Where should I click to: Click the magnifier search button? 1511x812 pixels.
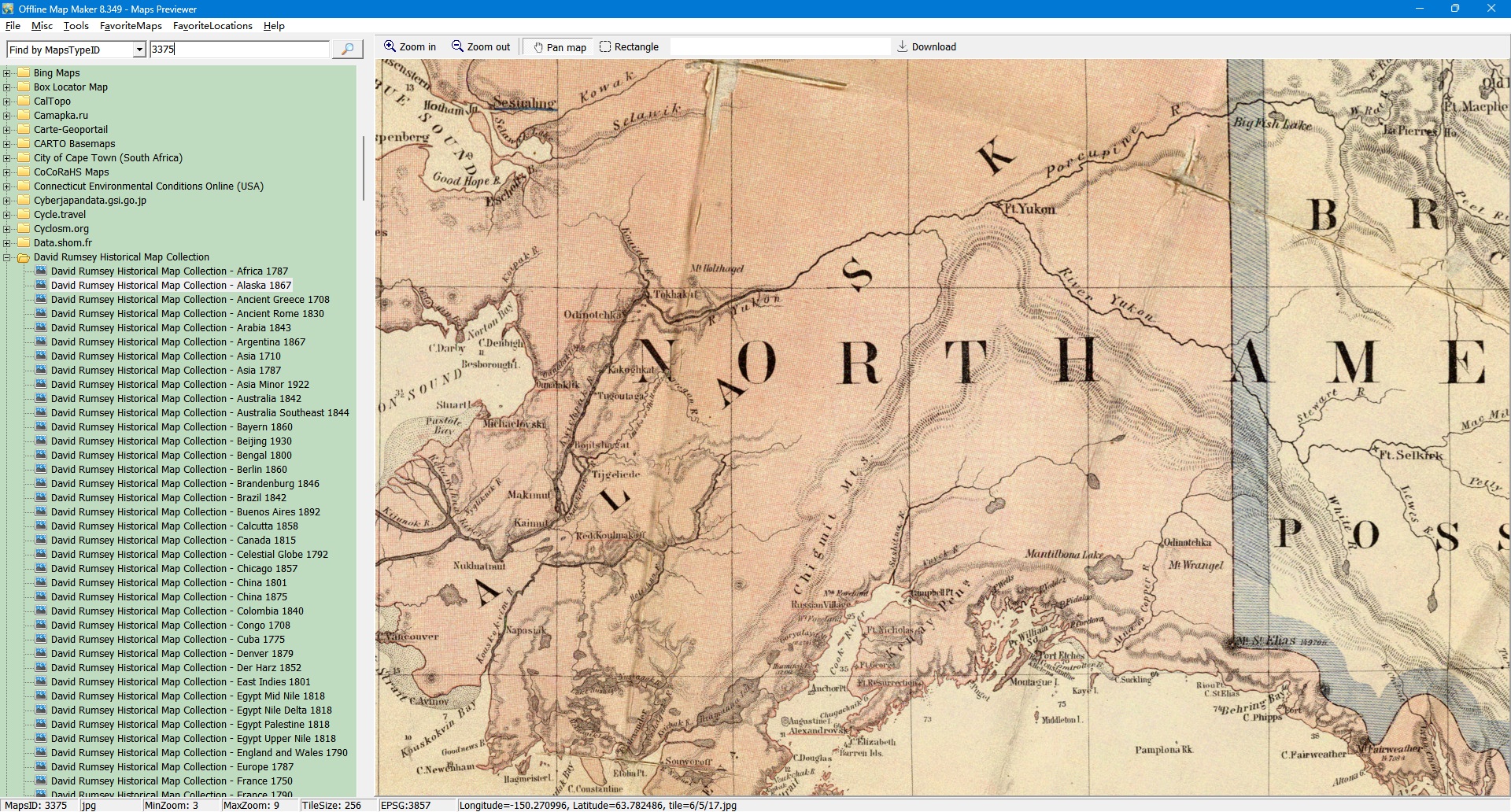click(x=347, y=50)
